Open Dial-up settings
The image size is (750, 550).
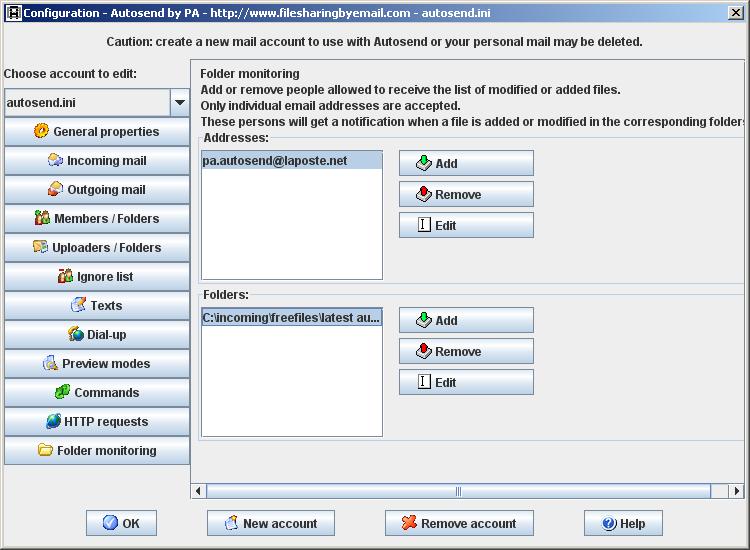[x=97, y=335]
